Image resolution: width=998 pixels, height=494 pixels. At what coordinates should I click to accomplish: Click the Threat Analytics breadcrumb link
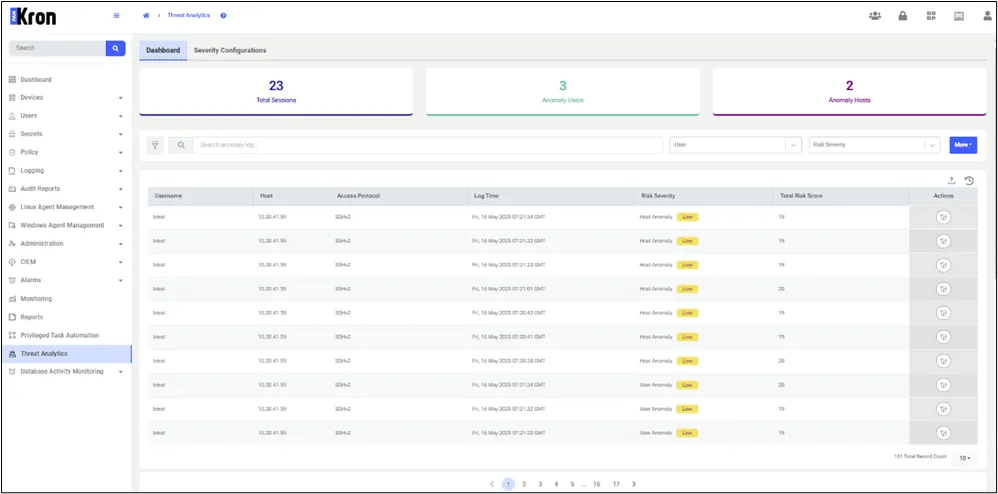pyautogui.click(x=188, y=15)
